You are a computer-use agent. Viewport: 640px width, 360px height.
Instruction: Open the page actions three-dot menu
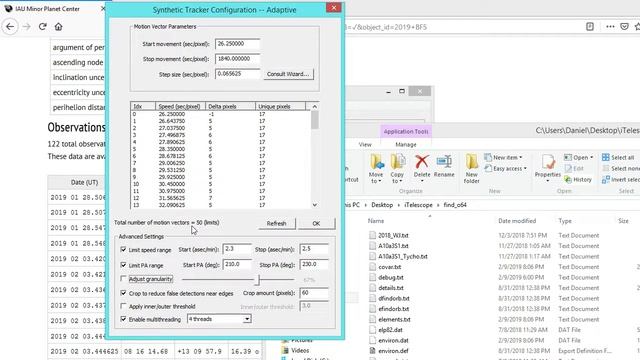610,27
